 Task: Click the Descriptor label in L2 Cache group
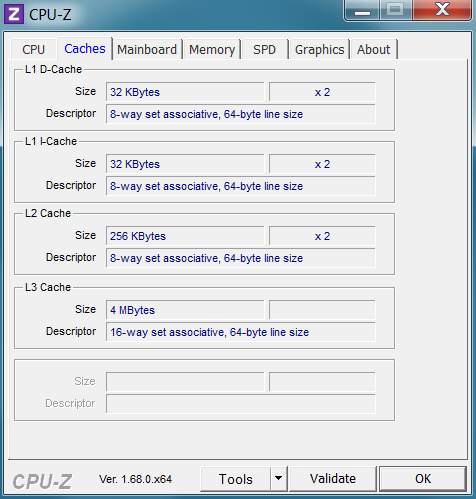(71, 257)
